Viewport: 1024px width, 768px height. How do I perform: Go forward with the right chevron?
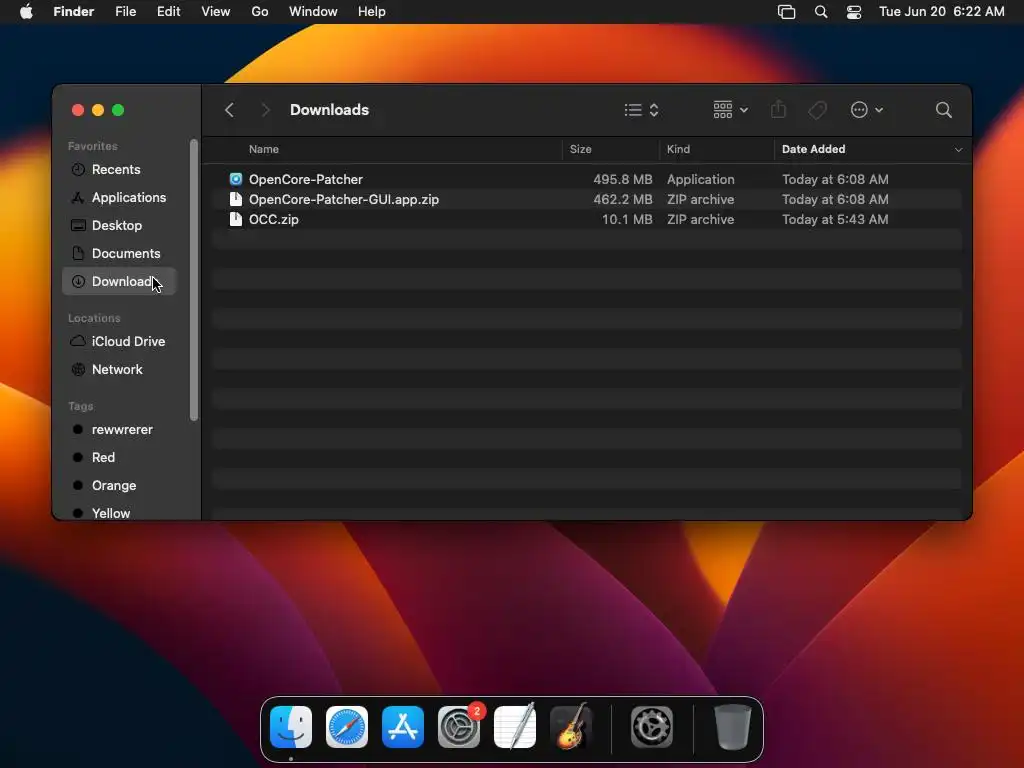click(x=265, y=110)
